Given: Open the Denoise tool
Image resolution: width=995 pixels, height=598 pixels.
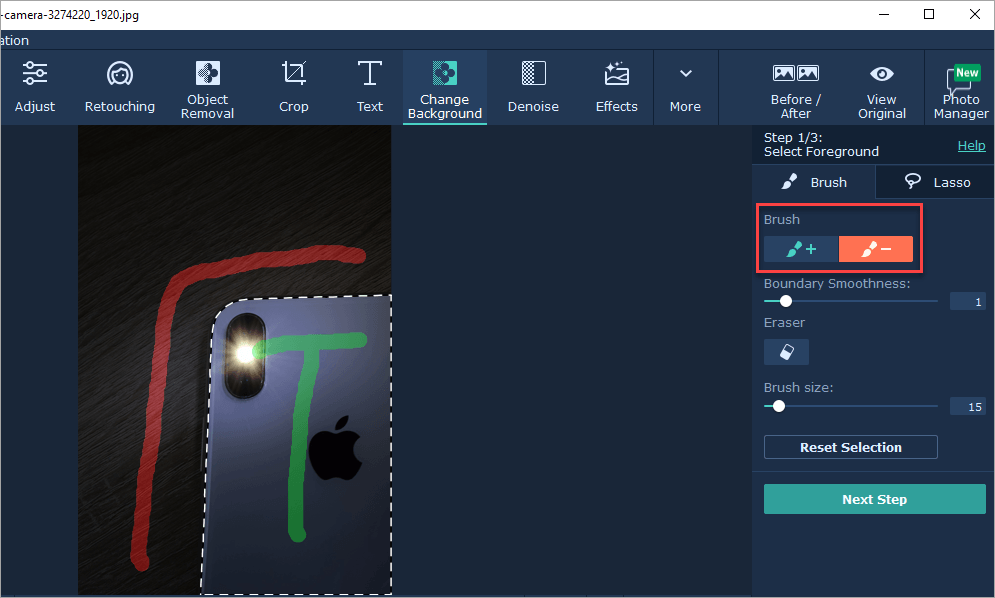Looking at the screenshot, I should 533,88.
